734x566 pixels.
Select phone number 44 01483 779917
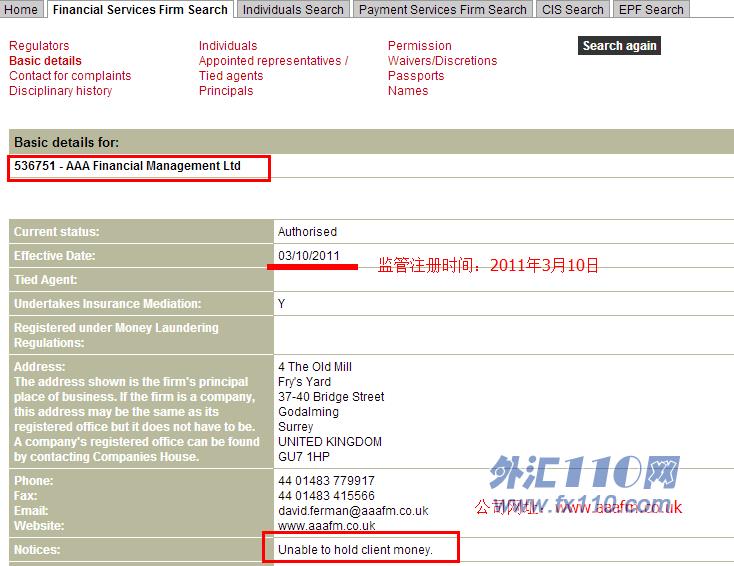(326, 480)
